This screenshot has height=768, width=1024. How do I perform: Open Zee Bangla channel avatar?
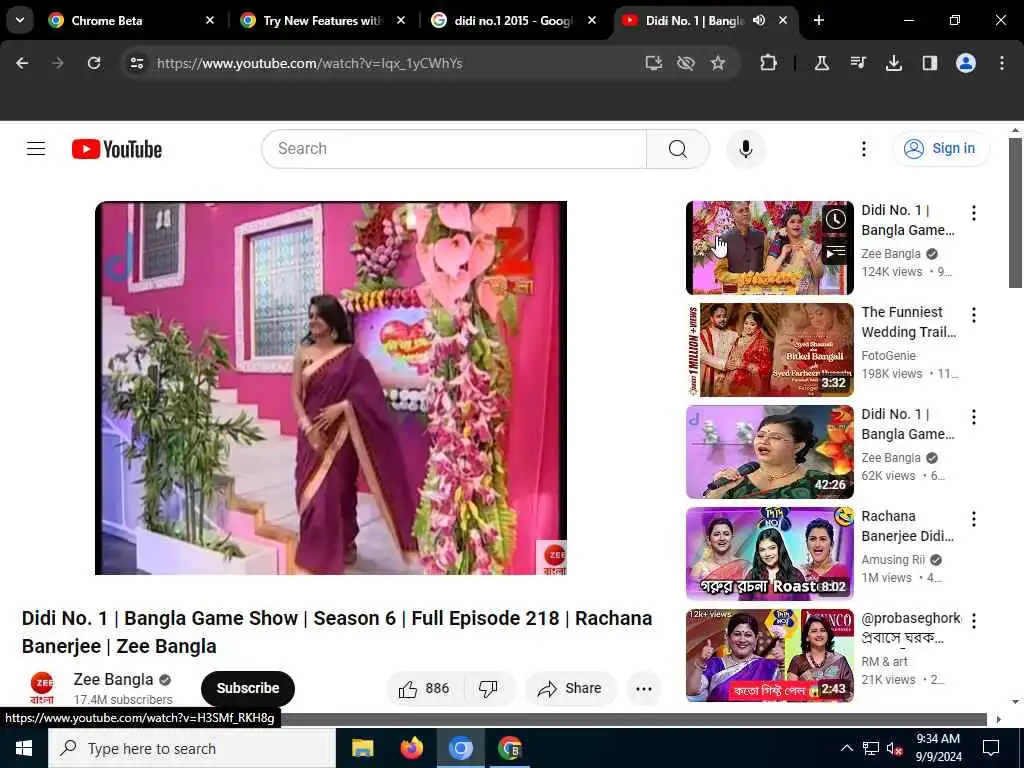point(42,688)
